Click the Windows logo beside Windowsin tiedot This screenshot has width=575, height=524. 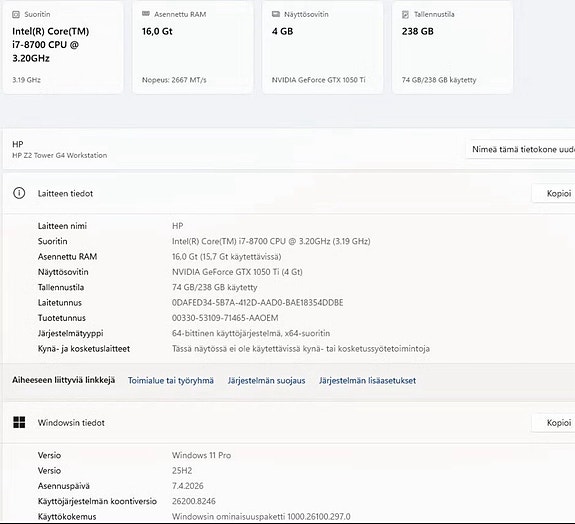click(19, 422)
